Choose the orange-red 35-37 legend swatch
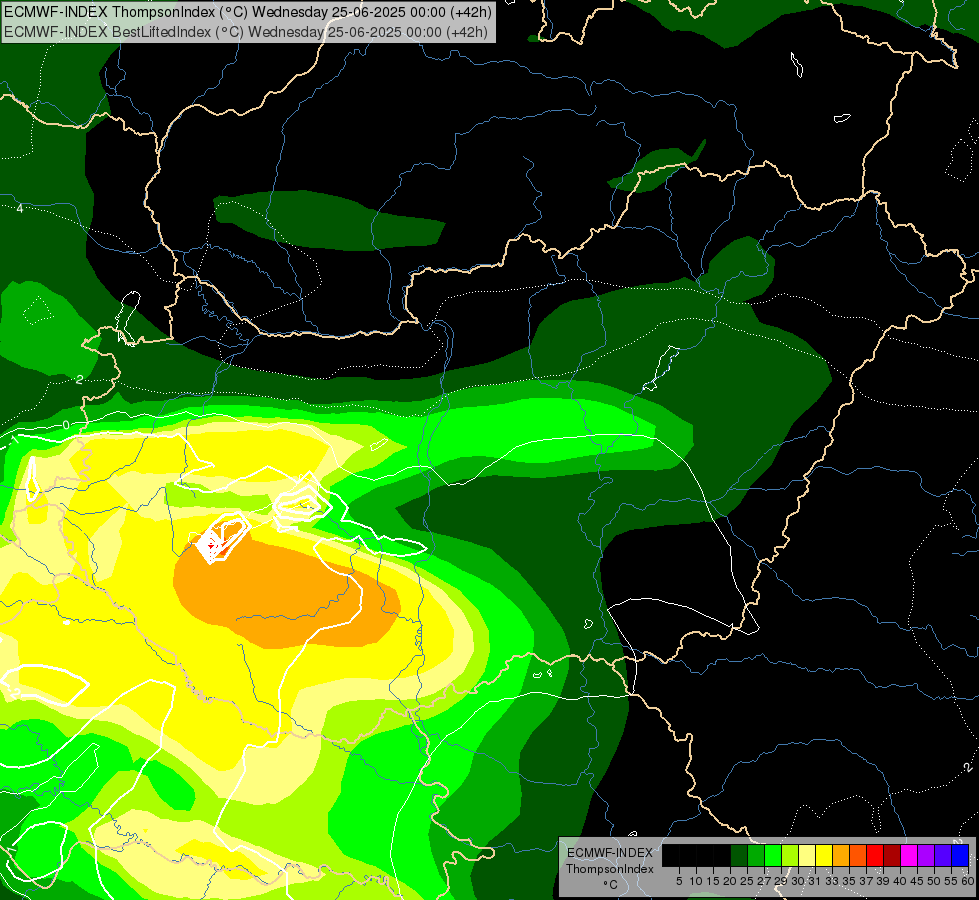Image resolution: width=979 pixels, height=900 pixels. tap(857, 855)
